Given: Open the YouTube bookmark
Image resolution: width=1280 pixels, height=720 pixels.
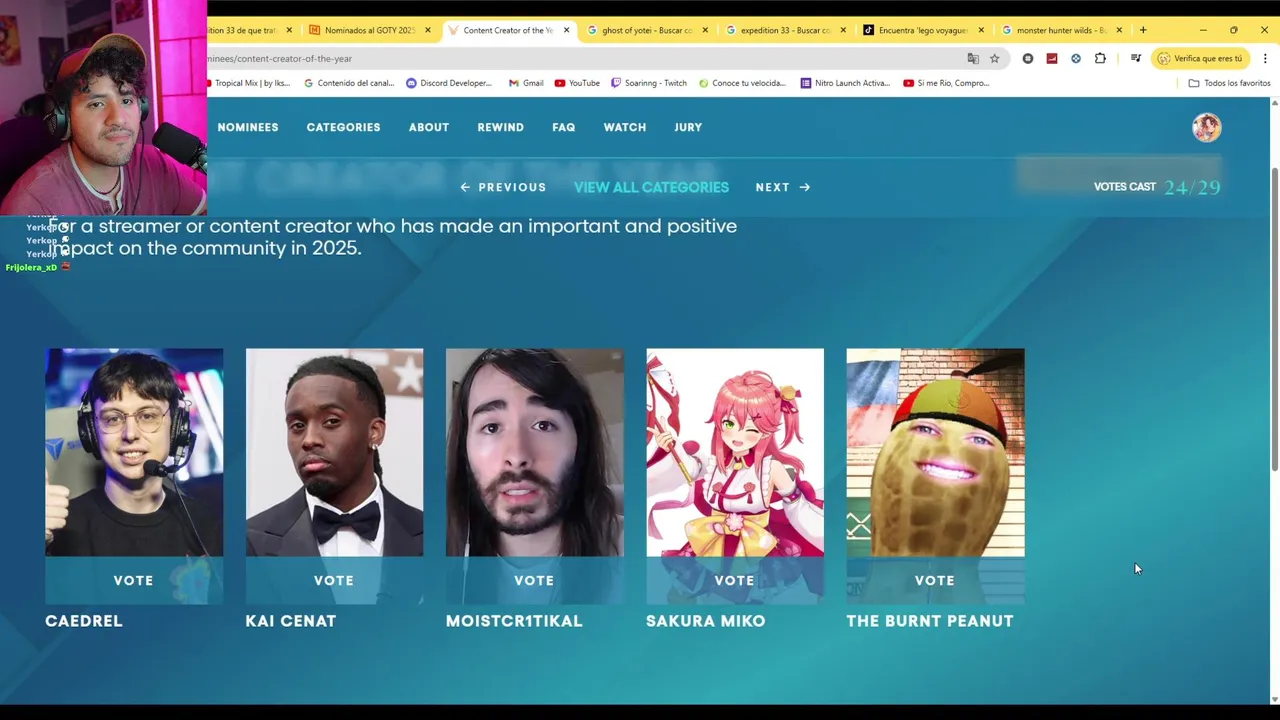Looking at the screenshot, I should coord(577,83).
